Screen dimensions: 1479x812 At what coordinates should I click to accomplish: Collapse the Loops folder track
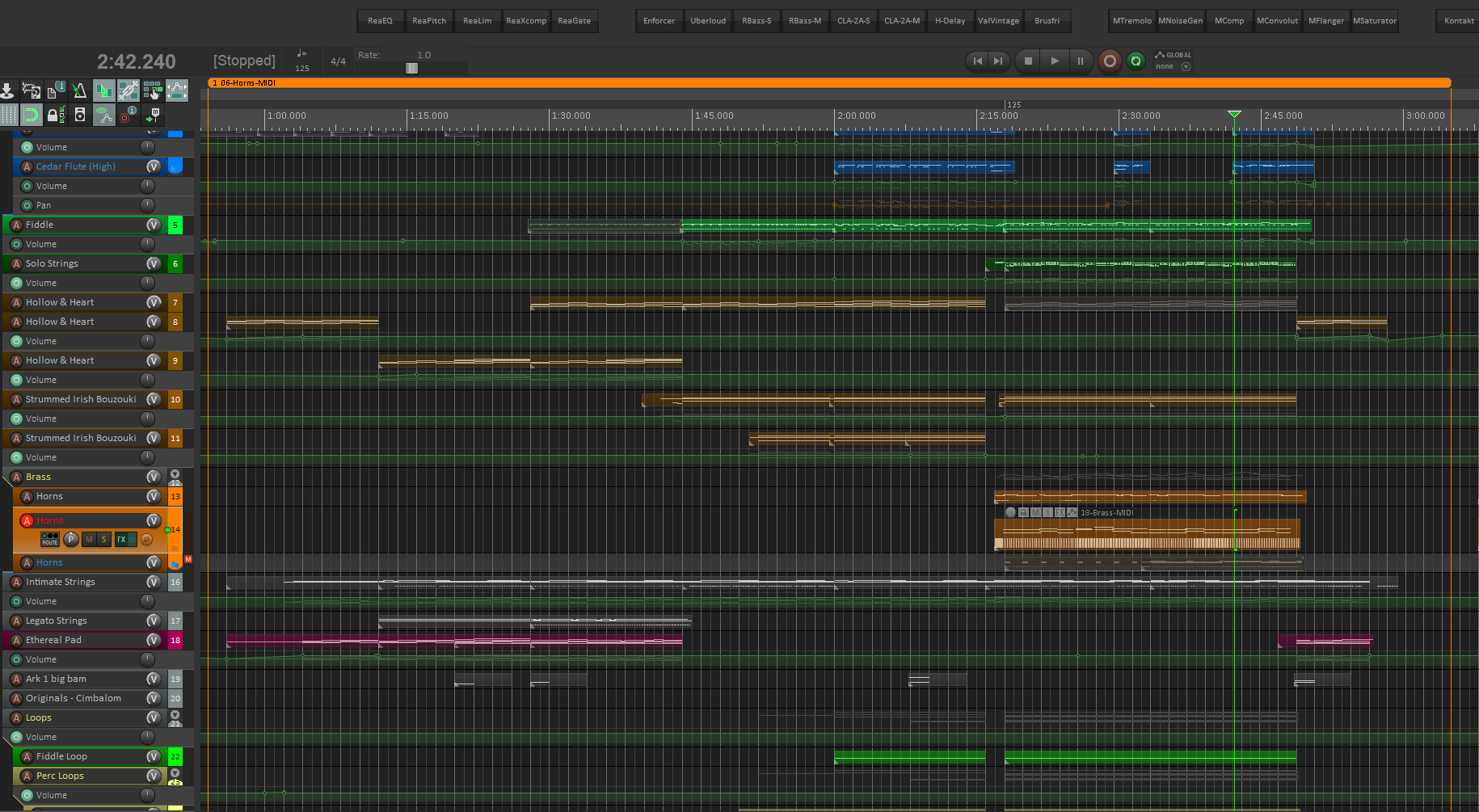coord(175,715)
